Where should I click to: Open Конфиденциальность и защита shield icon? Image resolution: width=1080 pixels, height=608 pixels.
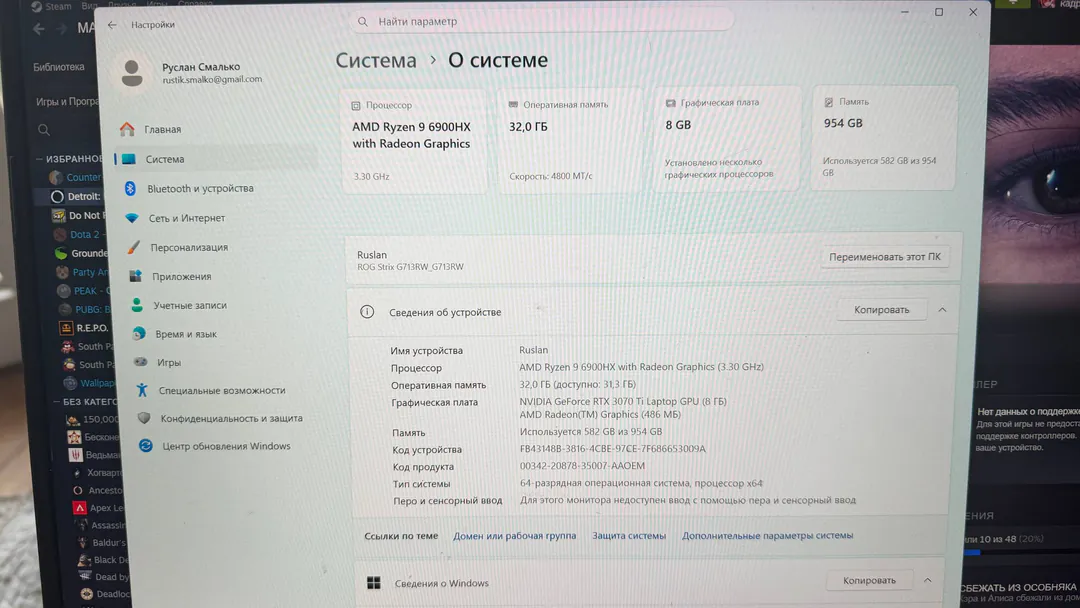click(144, 418)
